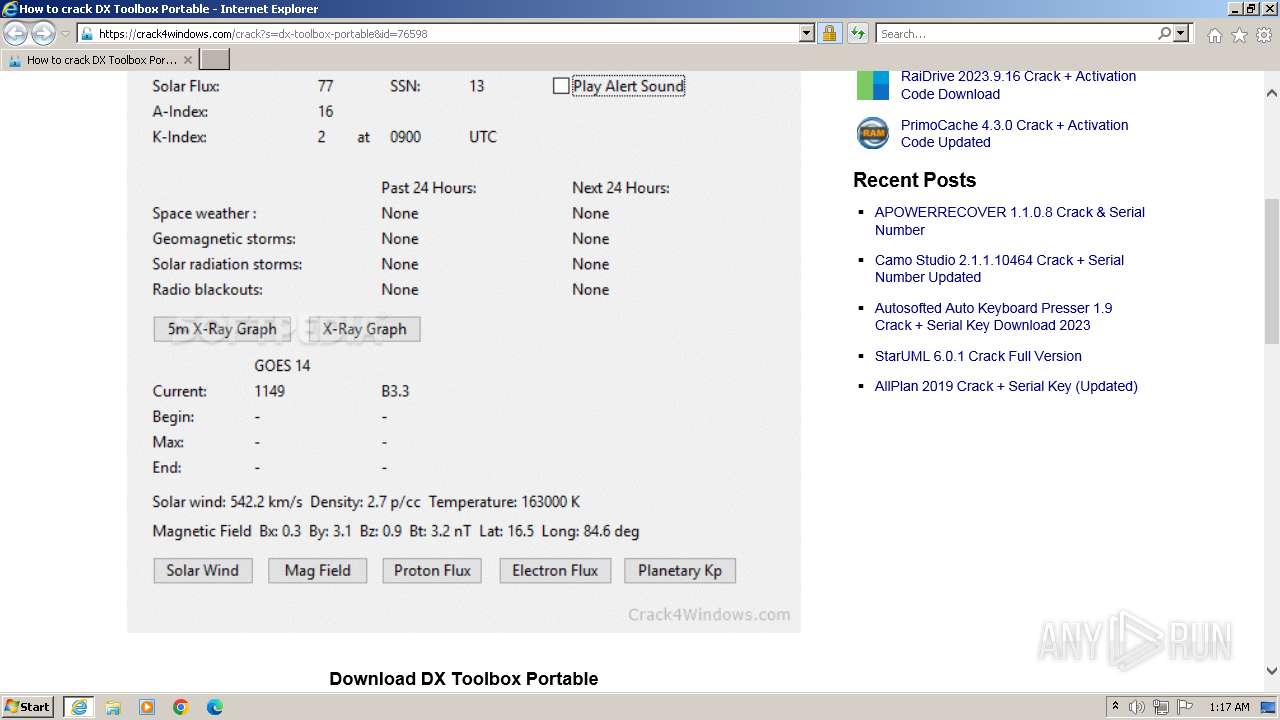
Task: Open Internet Explorer from taskbar
Action: (x=78, y=707)
